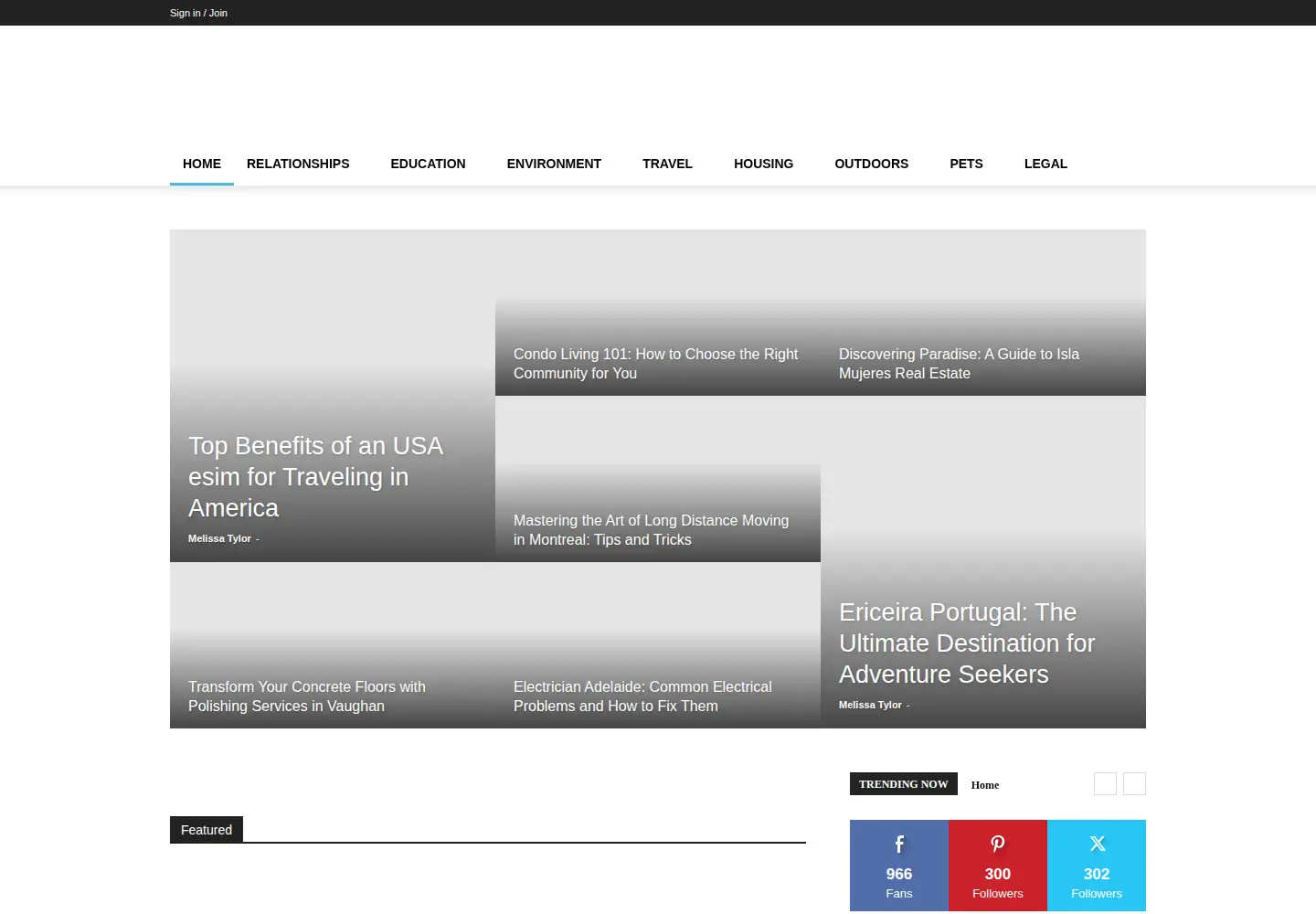
Task: Open the OUTDOORS menu
Action: pyautogui.click(x=871, y=164)
